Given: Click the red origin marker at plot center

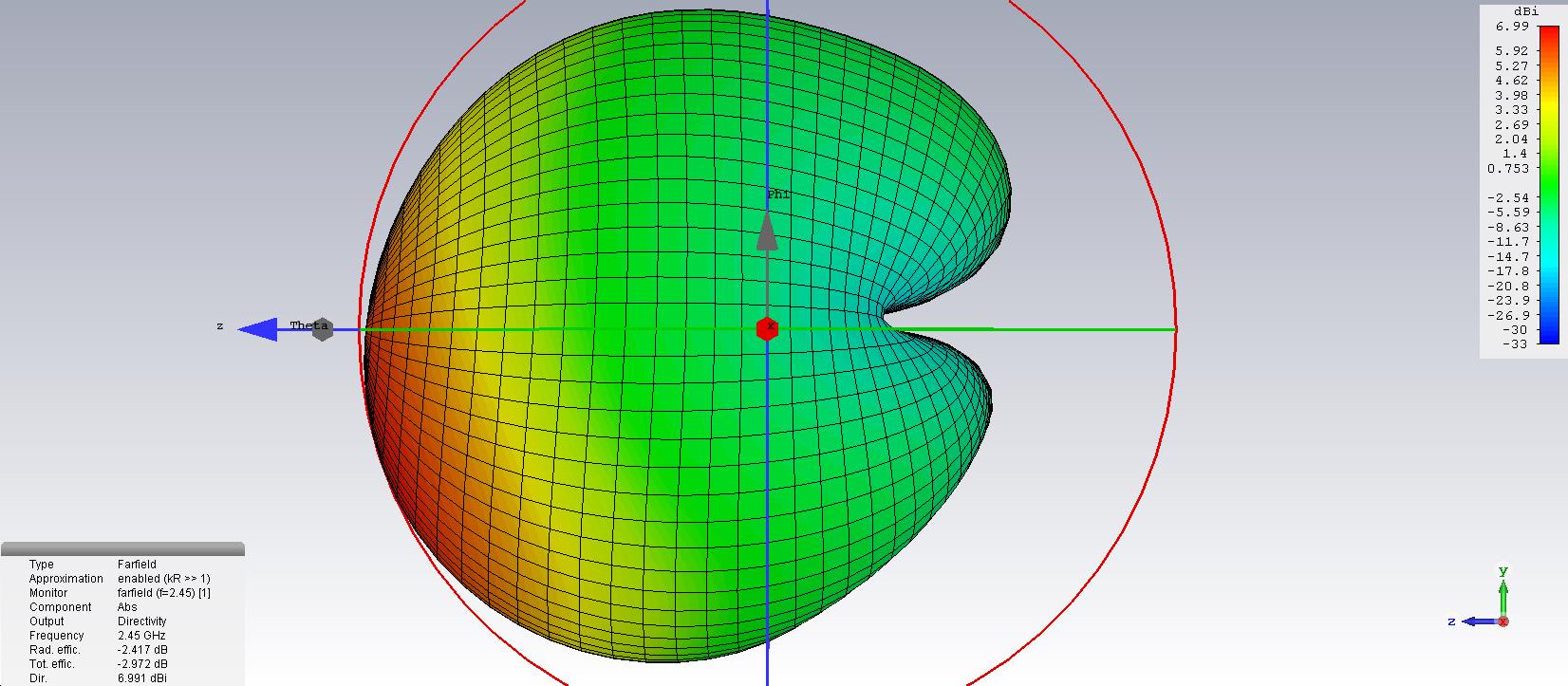Looking at the screenshot, I should click(x=767, y=328).
